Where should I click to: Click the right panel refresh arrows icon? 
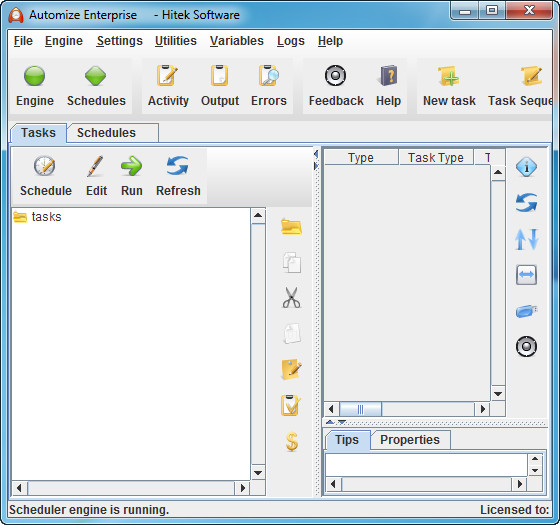click(526, 202)
